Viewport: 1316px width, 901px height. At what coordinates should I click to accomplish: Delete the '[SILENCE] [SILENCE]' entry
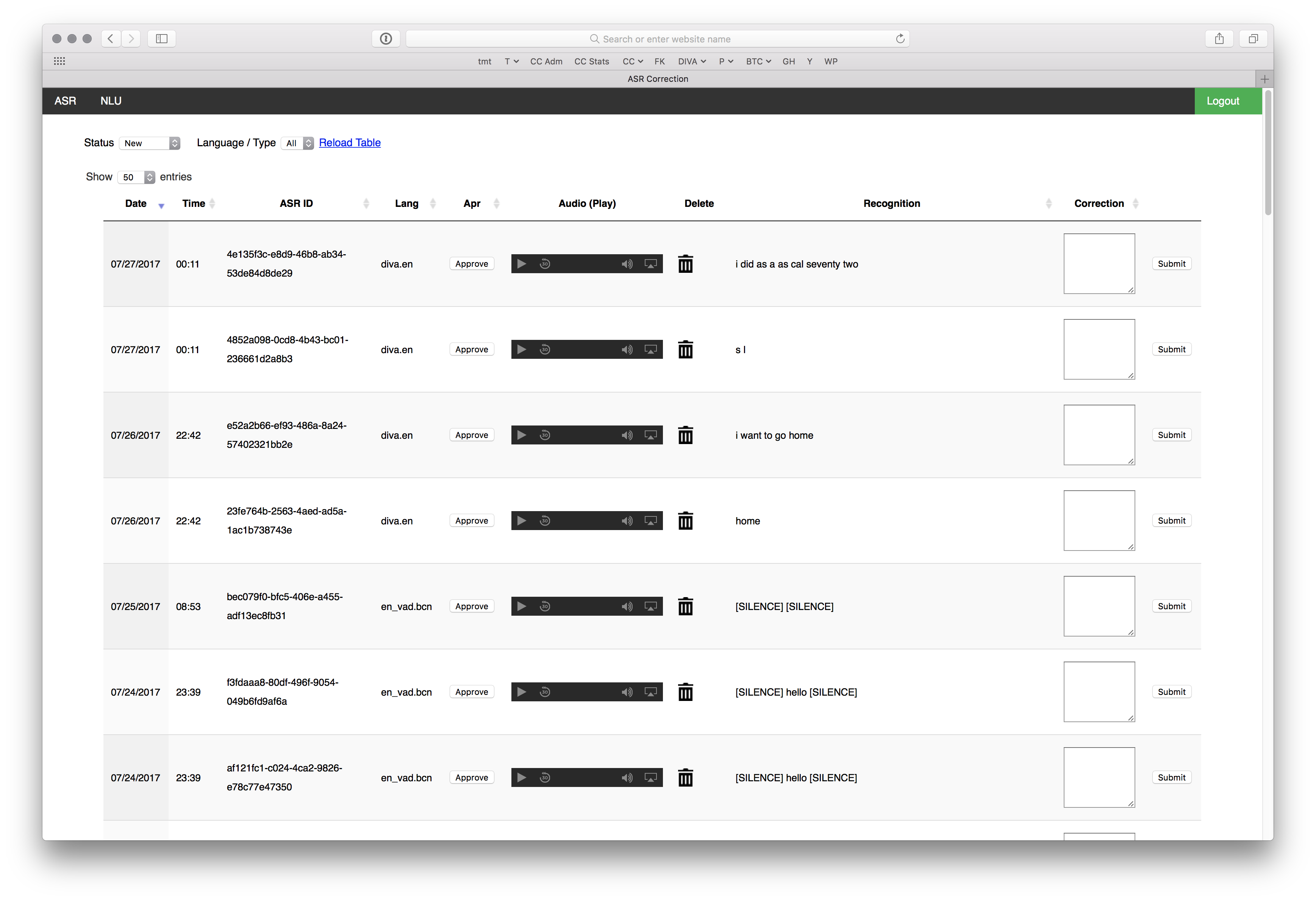685,606
